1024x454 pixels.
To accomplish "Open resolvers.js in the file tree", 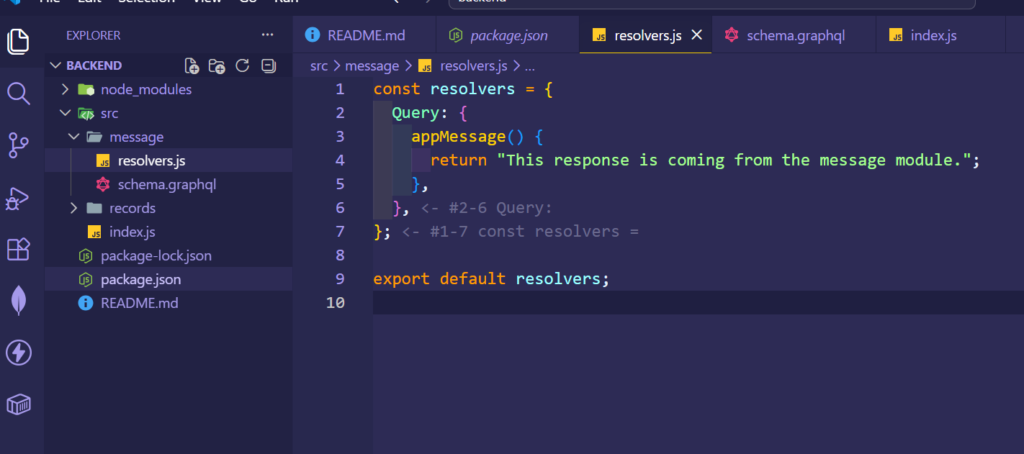I will [x=168, y=161].
